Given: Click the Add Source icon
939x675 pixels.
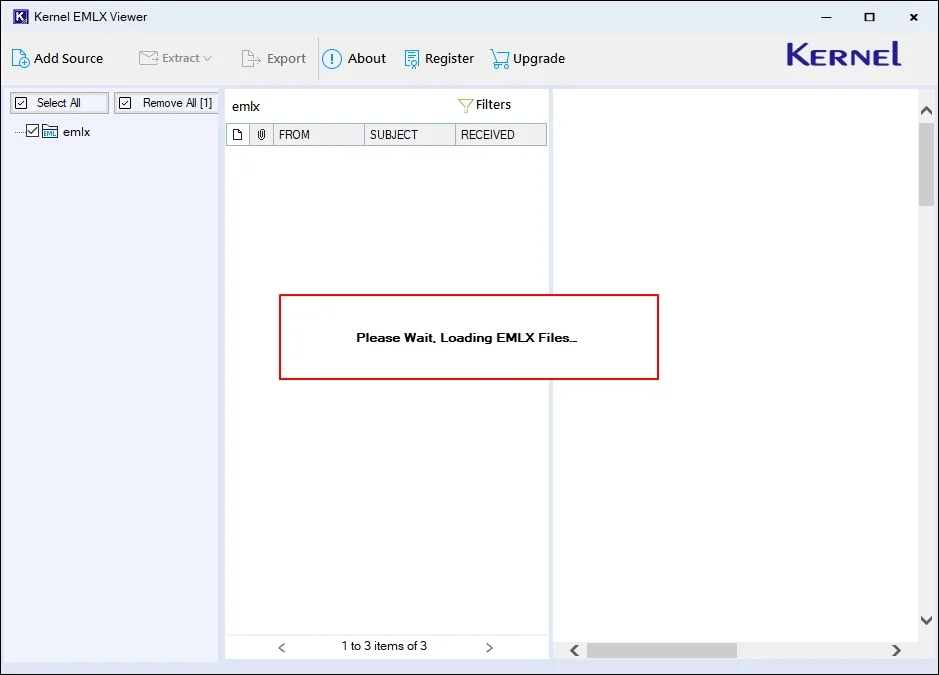Looking at the screenshot, I should click(20, 58).
